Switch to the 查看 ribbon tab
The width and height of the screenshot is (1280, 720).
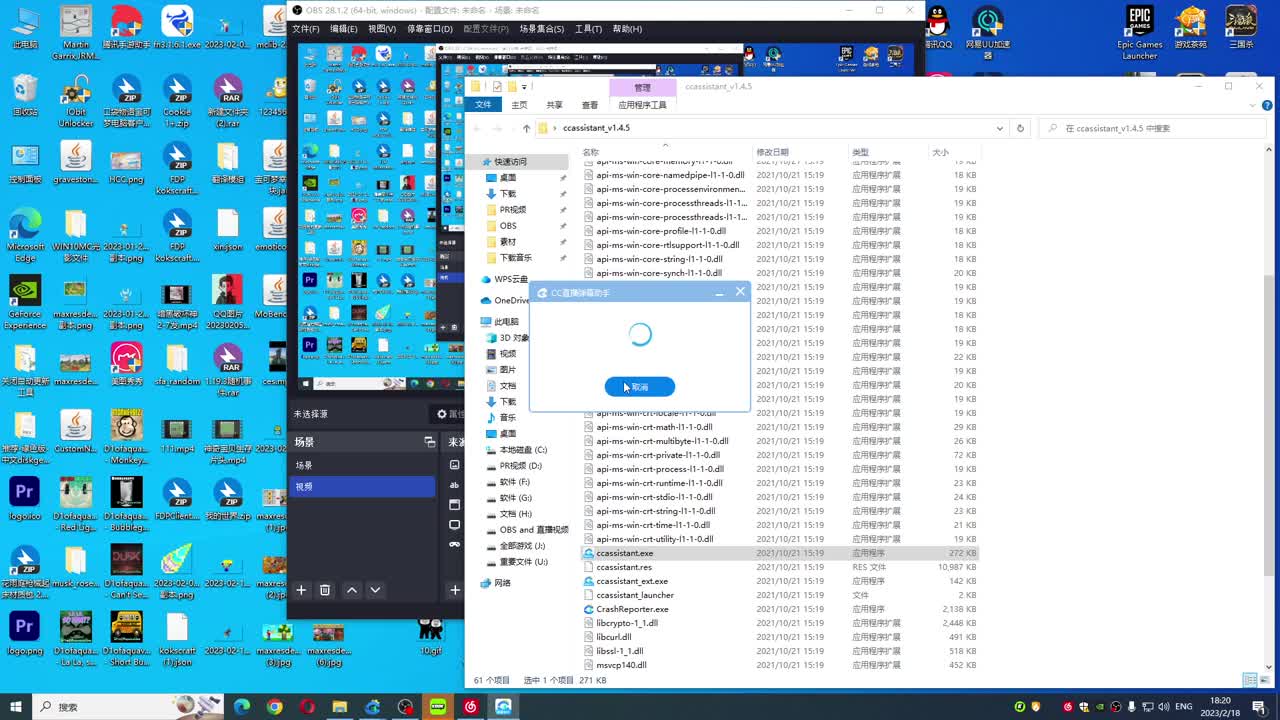tap(590, 105)
